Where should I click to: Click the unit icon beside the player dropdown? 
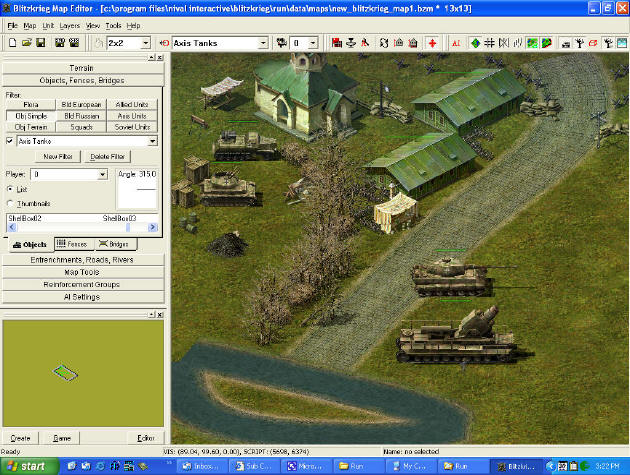tap(282, 43)
